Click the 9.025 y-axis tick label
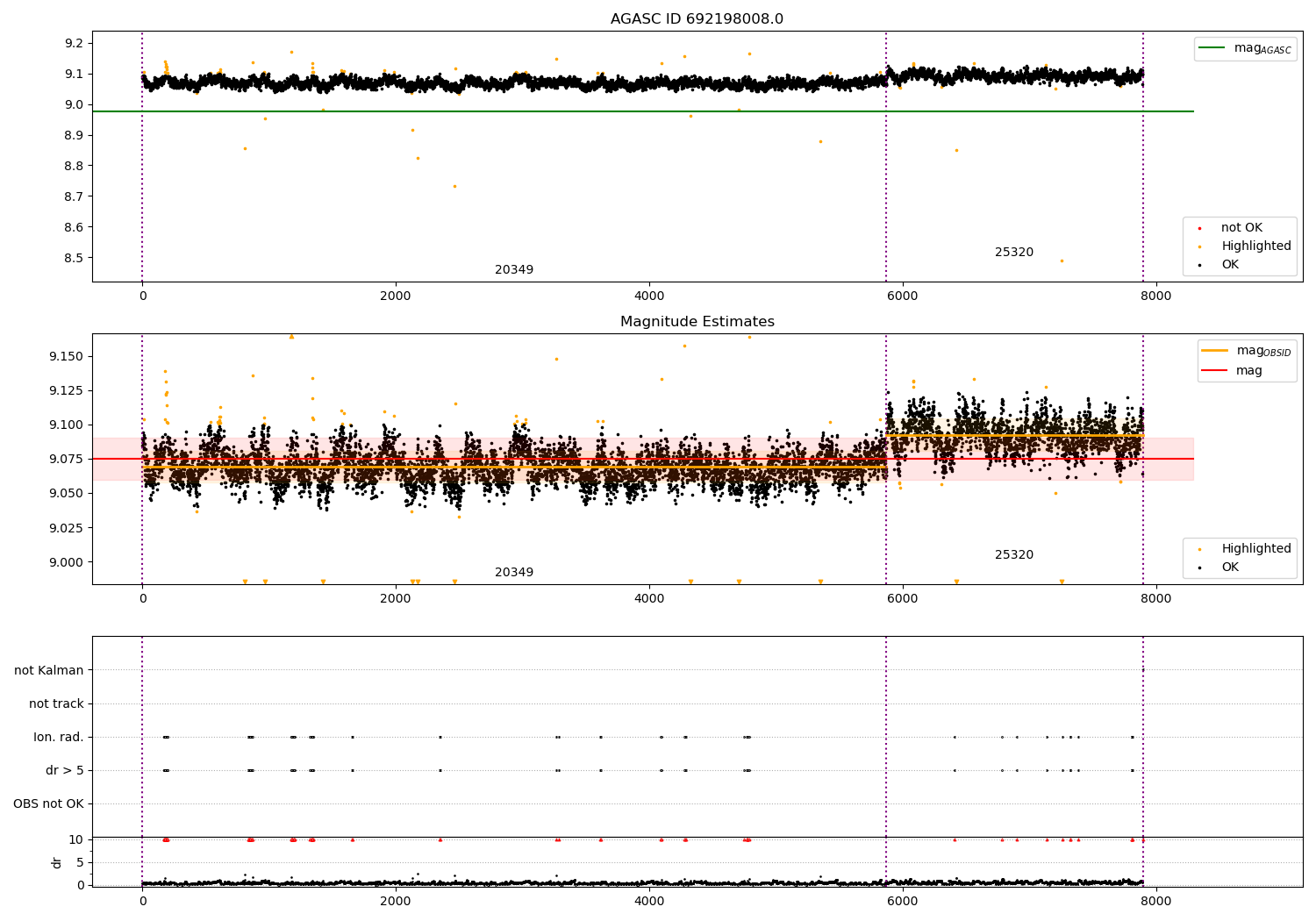 [x=67, y=528]
